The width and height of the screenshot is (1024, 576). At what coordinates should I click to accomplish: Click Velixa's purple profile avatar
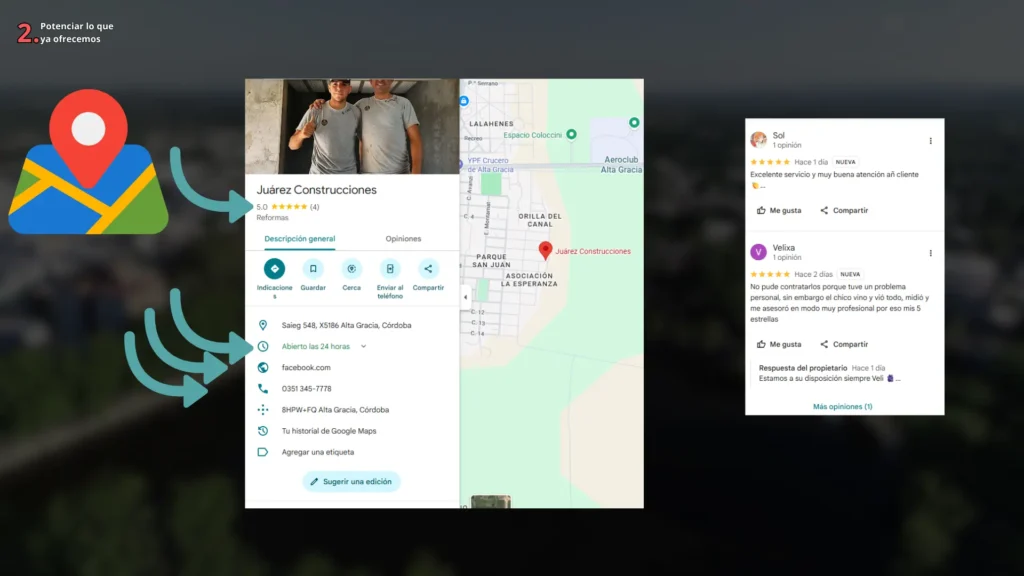(758, 251)
